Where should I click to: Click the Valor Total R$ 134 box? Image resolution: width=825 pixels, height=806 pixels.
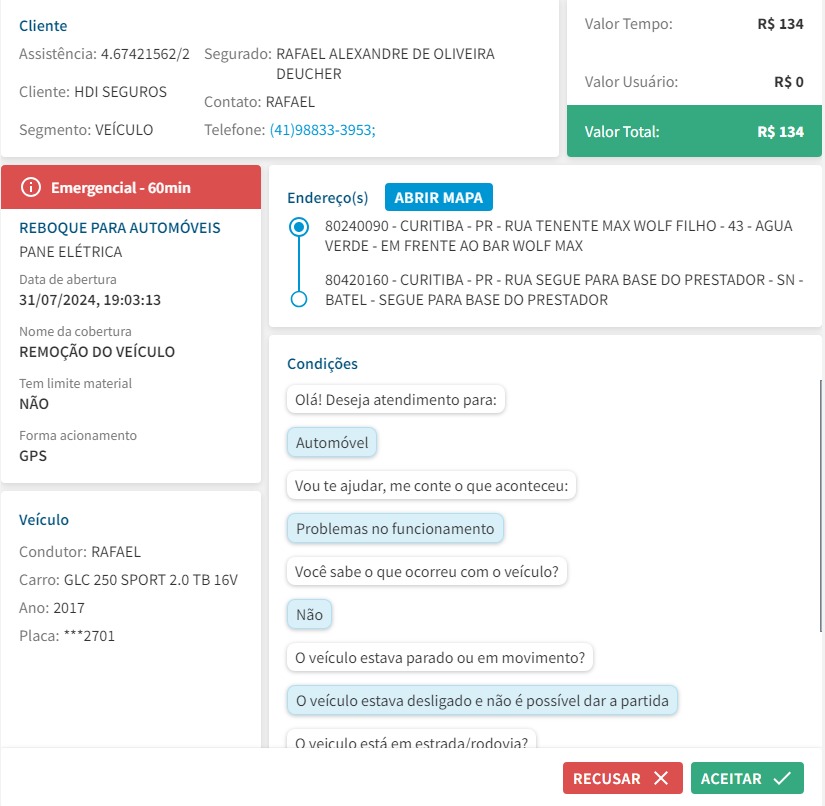pos(694,131)
